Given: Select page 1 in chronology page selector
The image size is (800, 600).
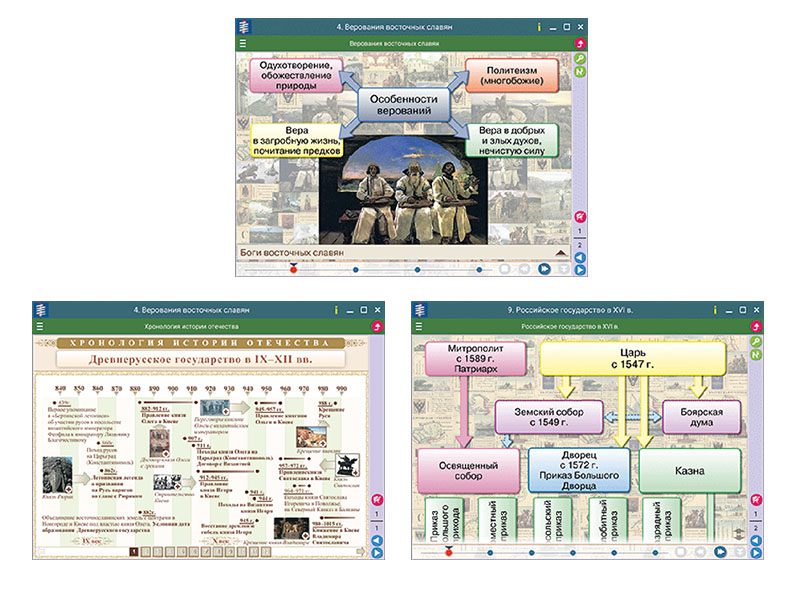Looking at the screenshot, I should click(133, 550).
